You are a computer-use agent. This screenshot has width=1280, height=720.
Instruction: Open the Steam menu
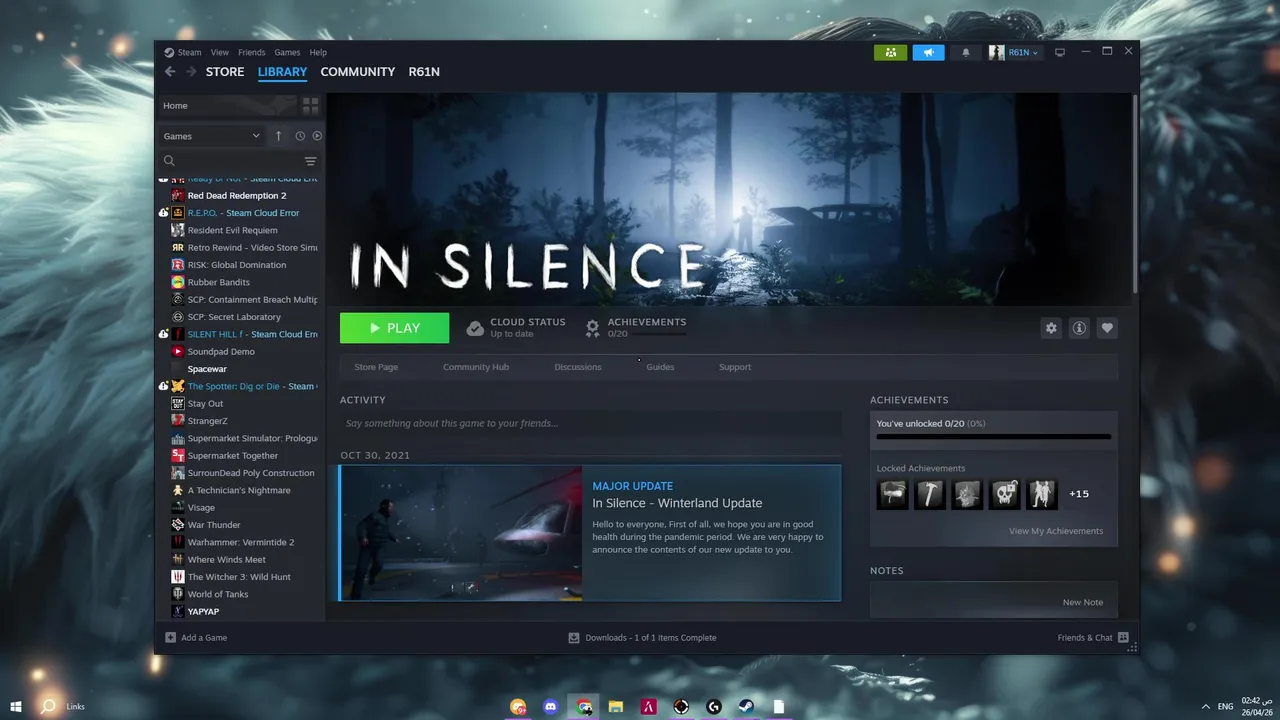(x=189, y=52)
